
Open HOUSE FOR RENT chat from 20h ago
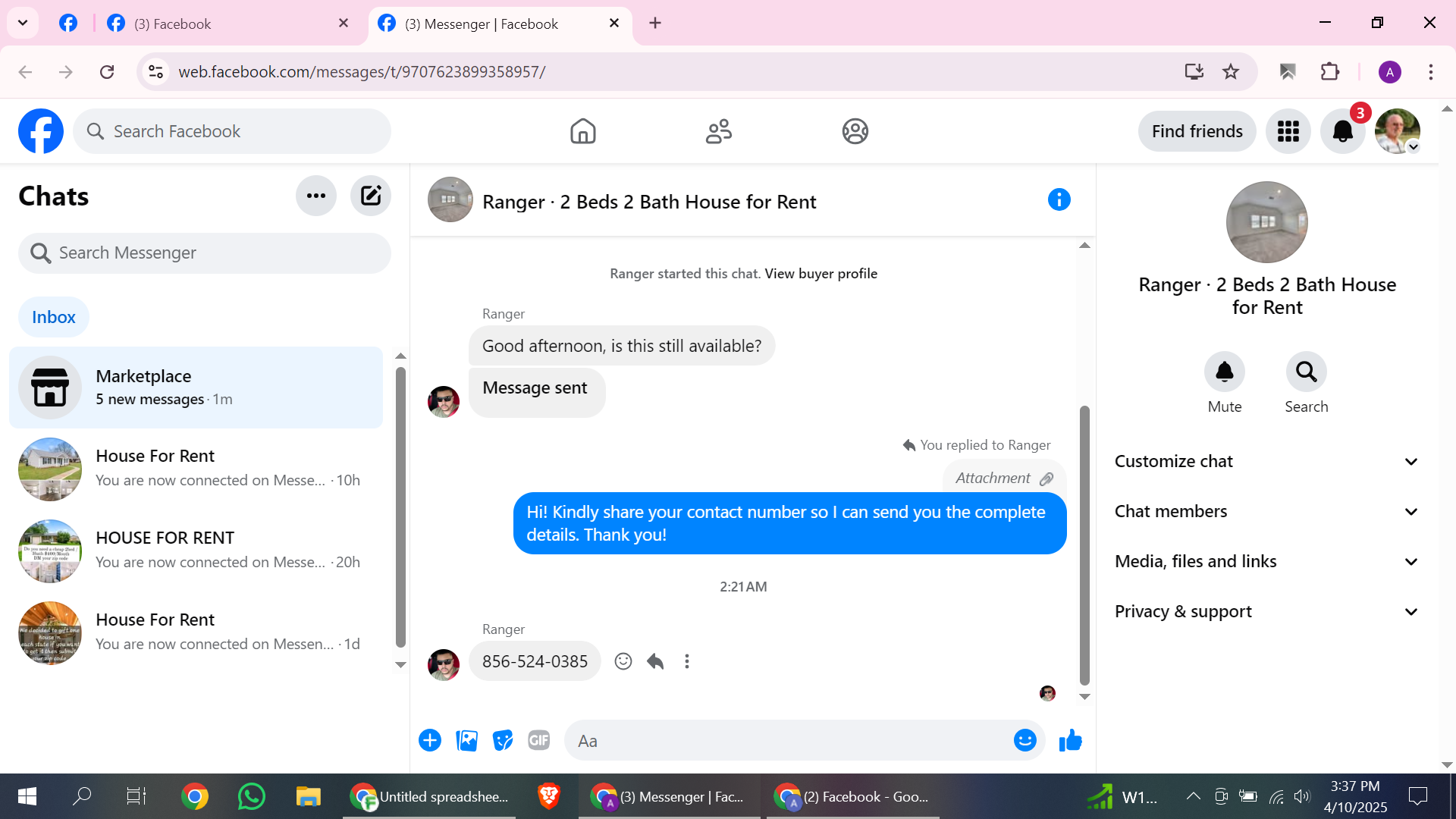[196, 551]
